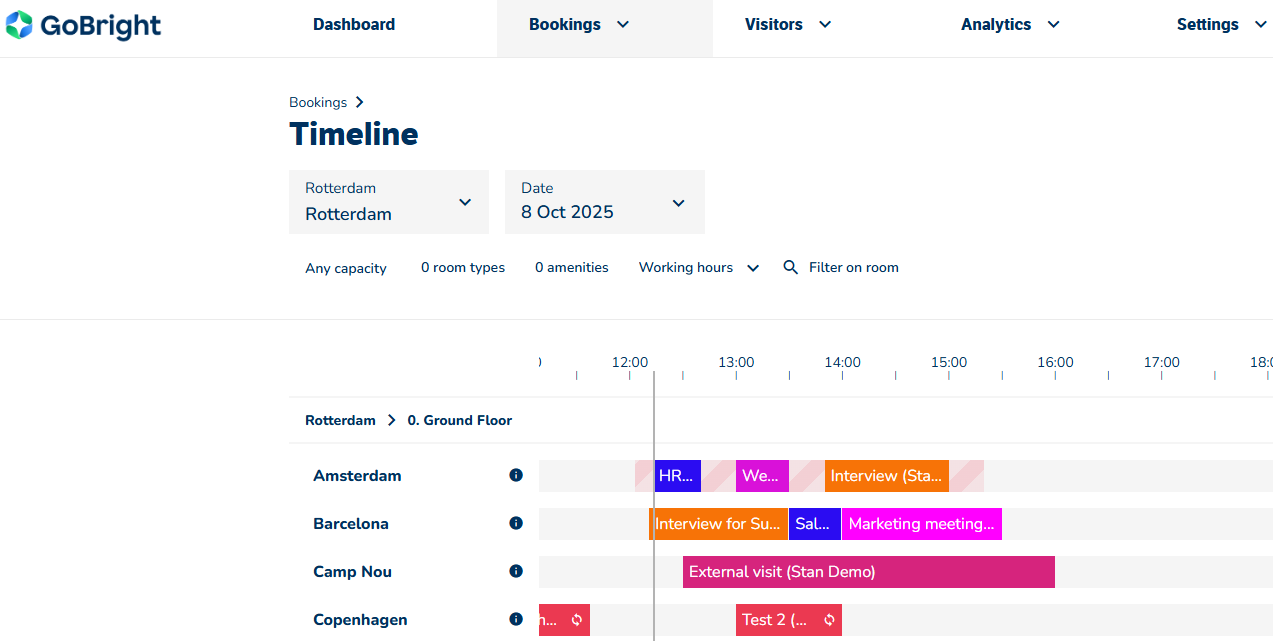Click the Any capacity filter
Viewport: 1273px width, 641px height.
346,268
